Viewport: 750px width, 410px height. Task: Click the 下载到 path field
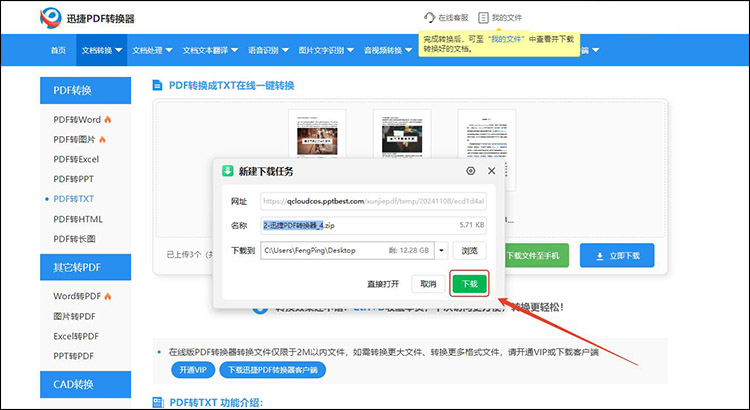[x=347, y=250]
